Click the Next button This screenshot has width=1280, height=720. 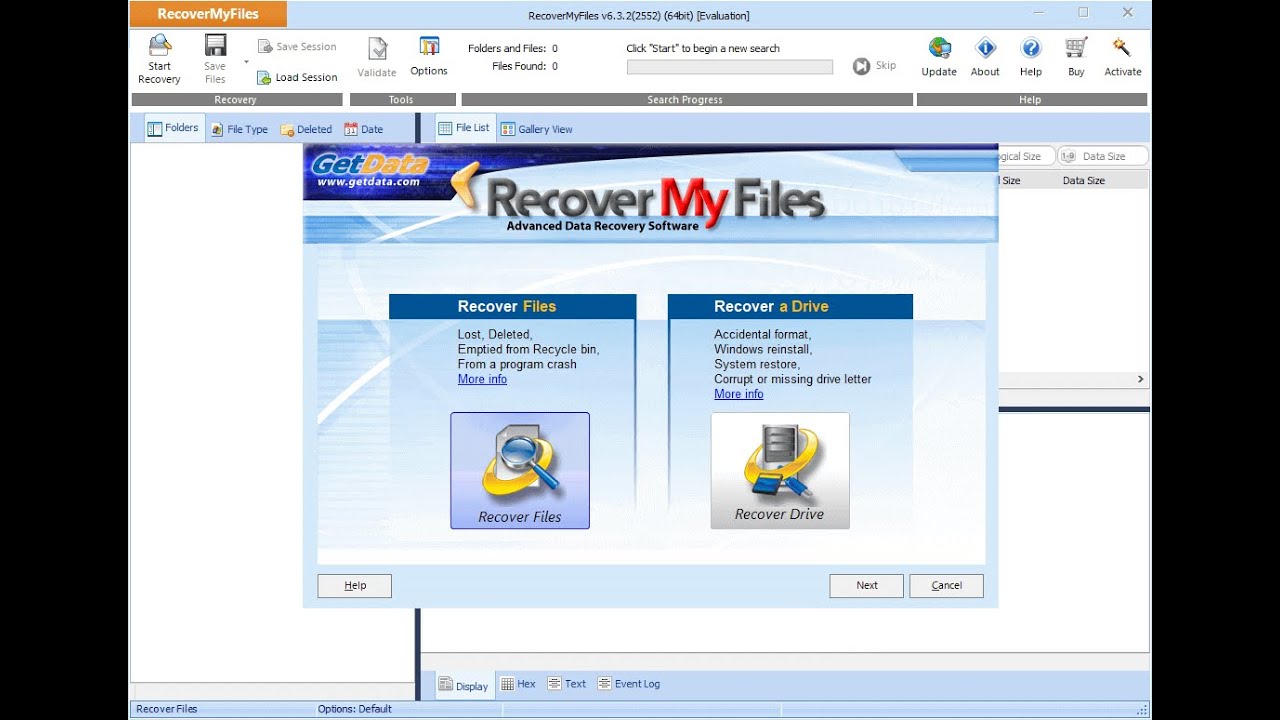tap(867, 586)
